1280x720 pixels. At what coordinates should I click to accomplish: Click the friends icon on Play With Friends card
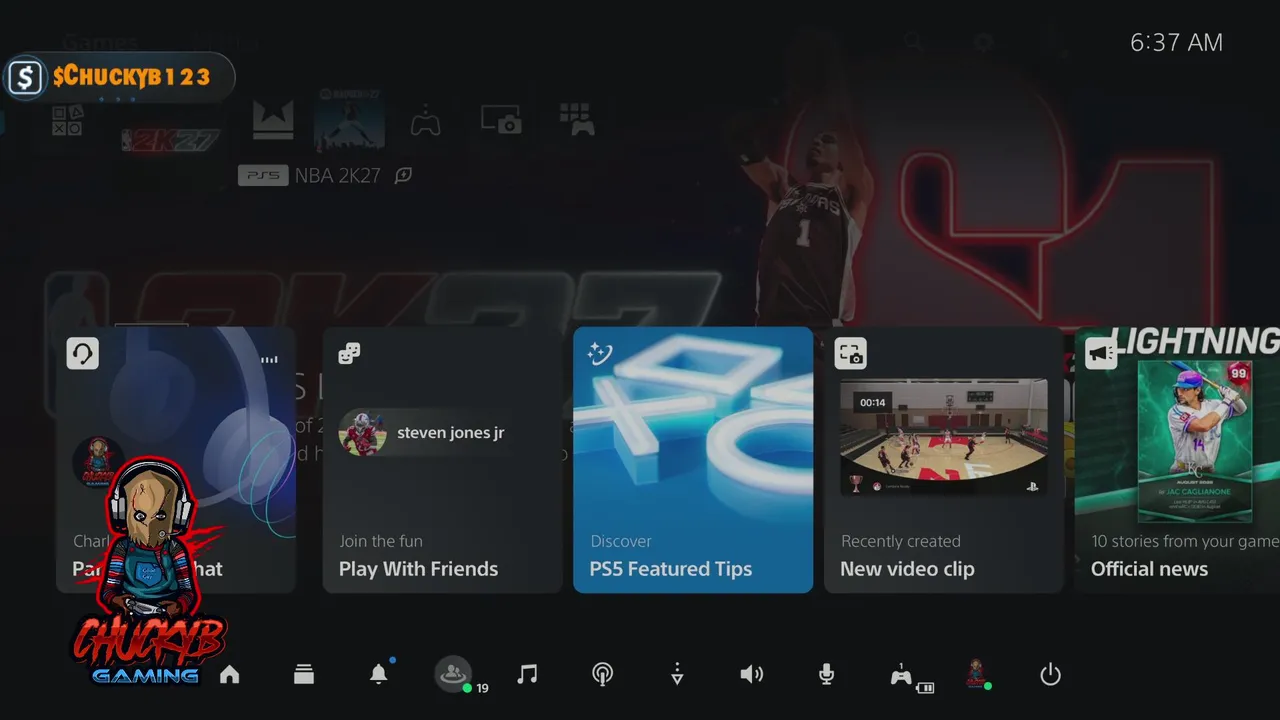(349, 353)
